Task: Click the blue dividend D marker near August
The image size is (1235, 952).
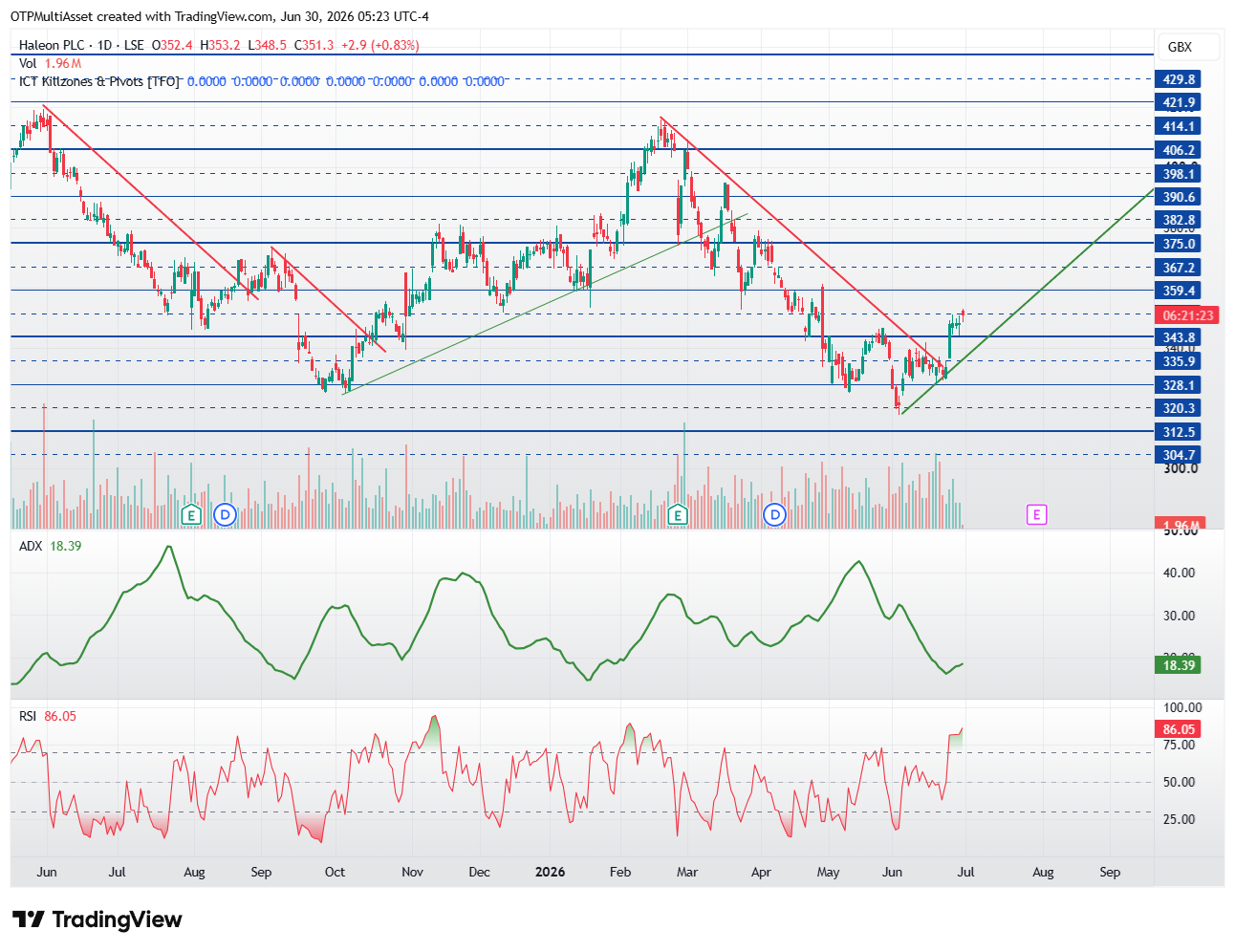Action: point(225,515)
